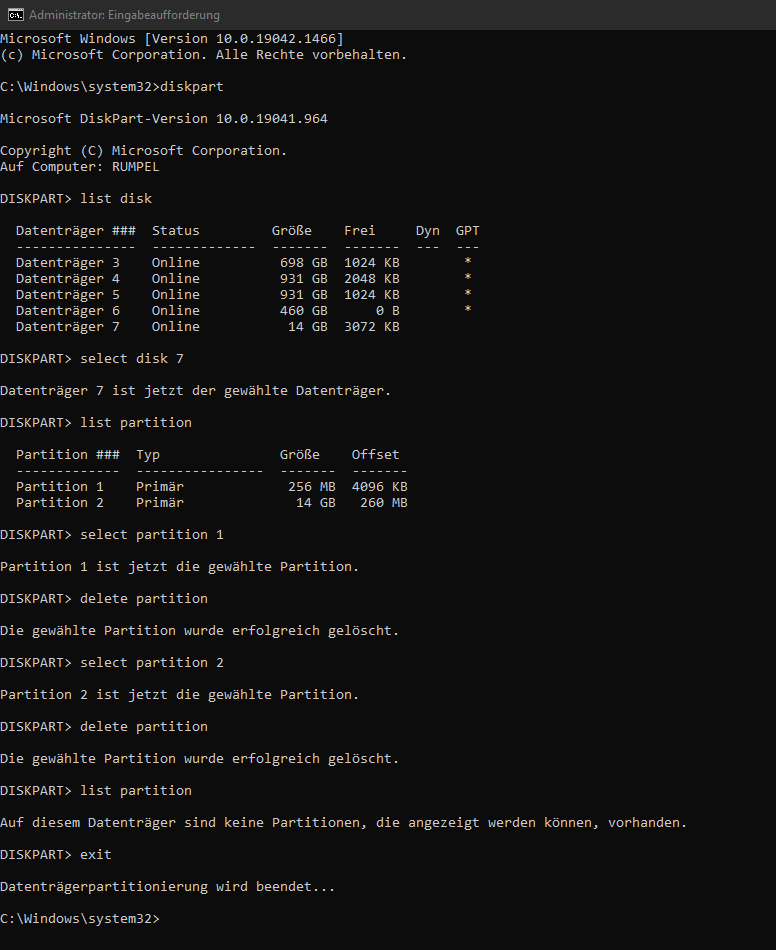Screen dimensions: 776x950
Task: Click the 'Offset' column header
Action: pos(376,455)
